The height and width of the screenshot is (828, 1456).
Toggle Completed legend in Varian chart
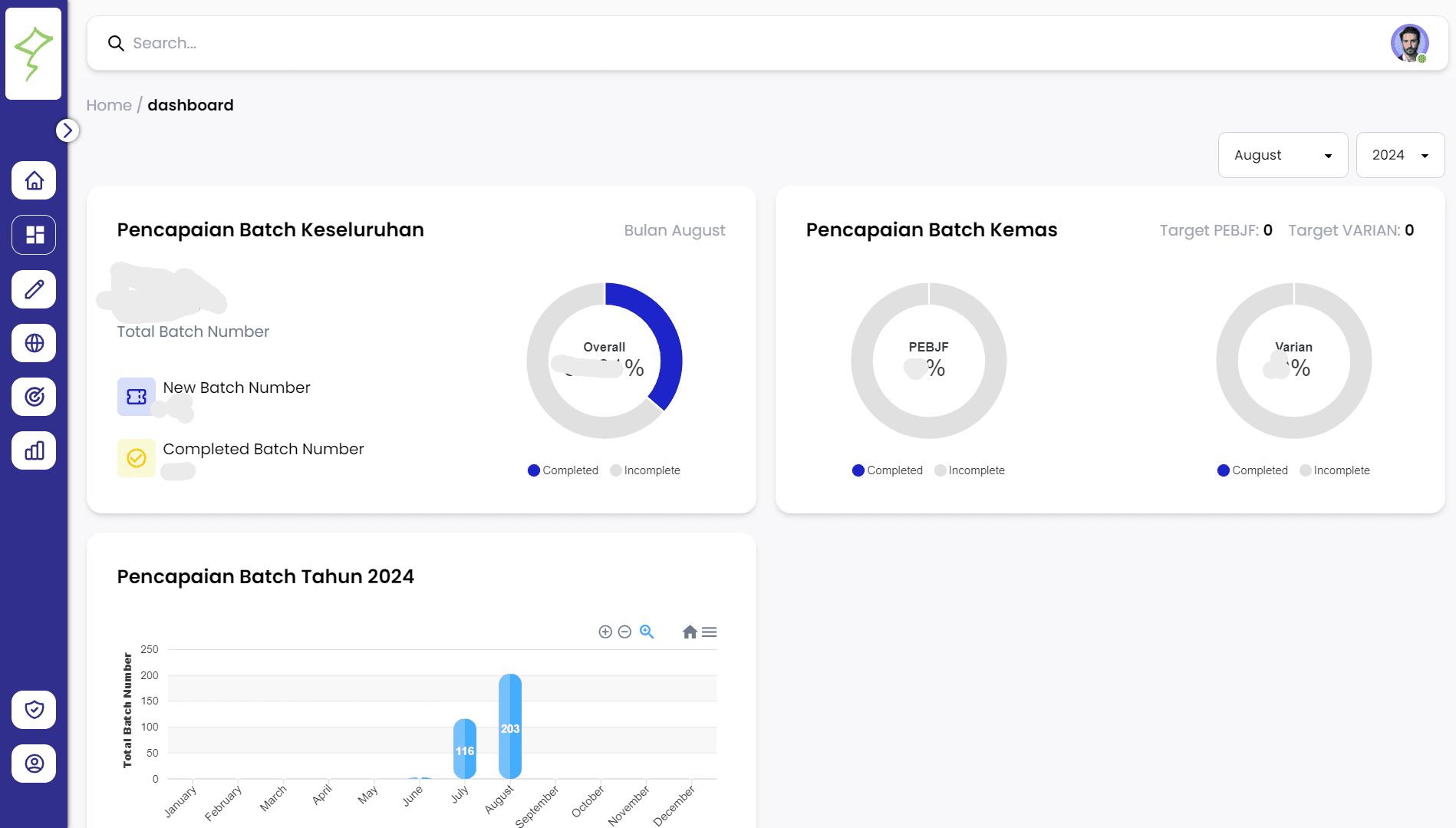pos(1253,470)
